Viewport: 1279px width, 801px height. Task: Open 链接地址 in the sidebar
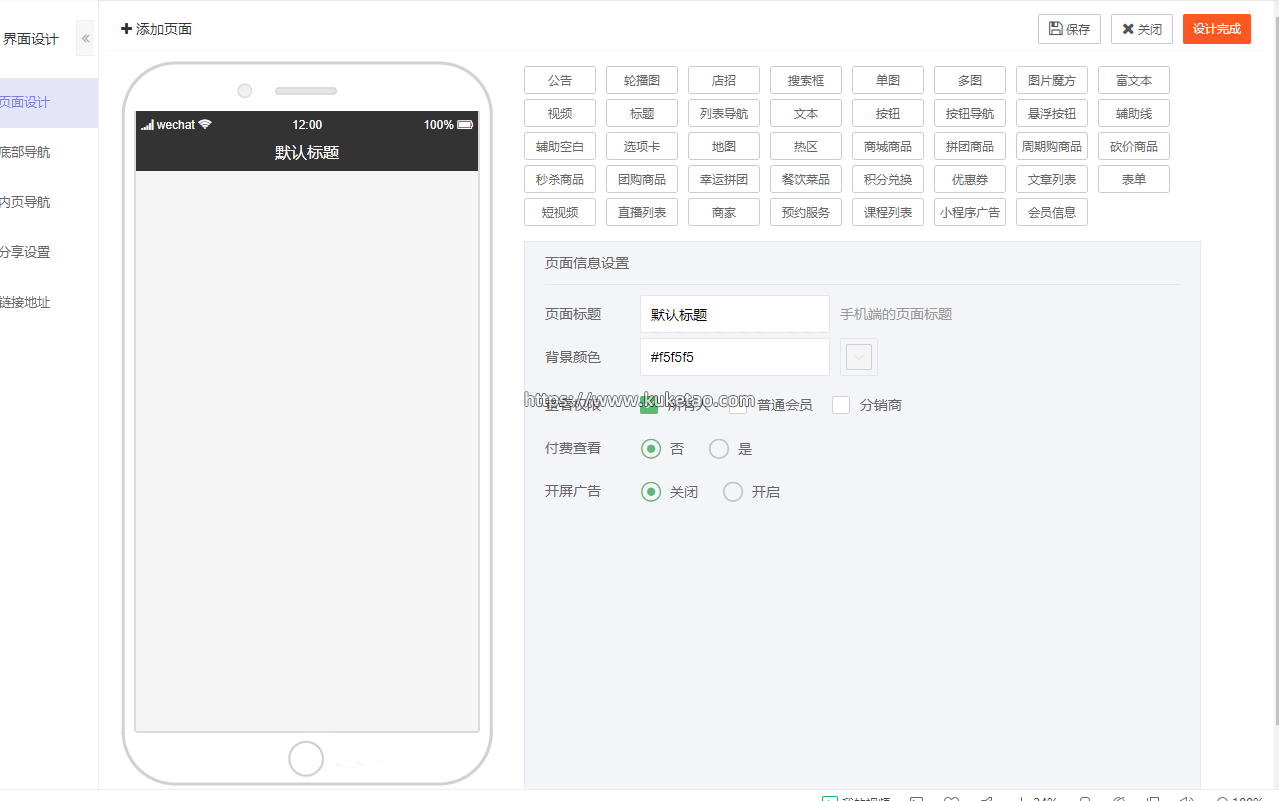[x=49, y=302]
